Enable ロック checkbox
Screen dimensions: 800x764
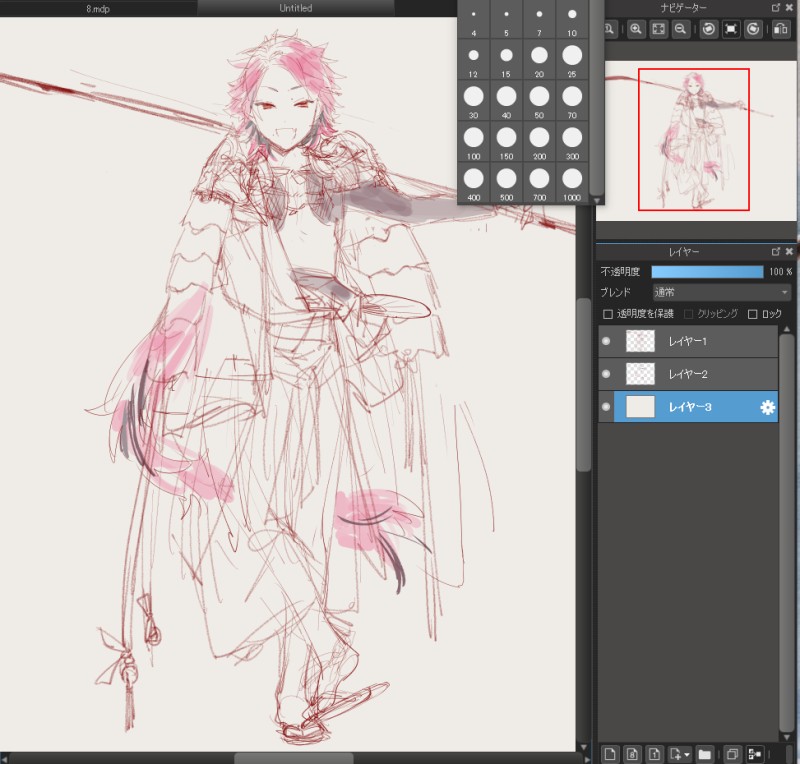click(753, 314)
